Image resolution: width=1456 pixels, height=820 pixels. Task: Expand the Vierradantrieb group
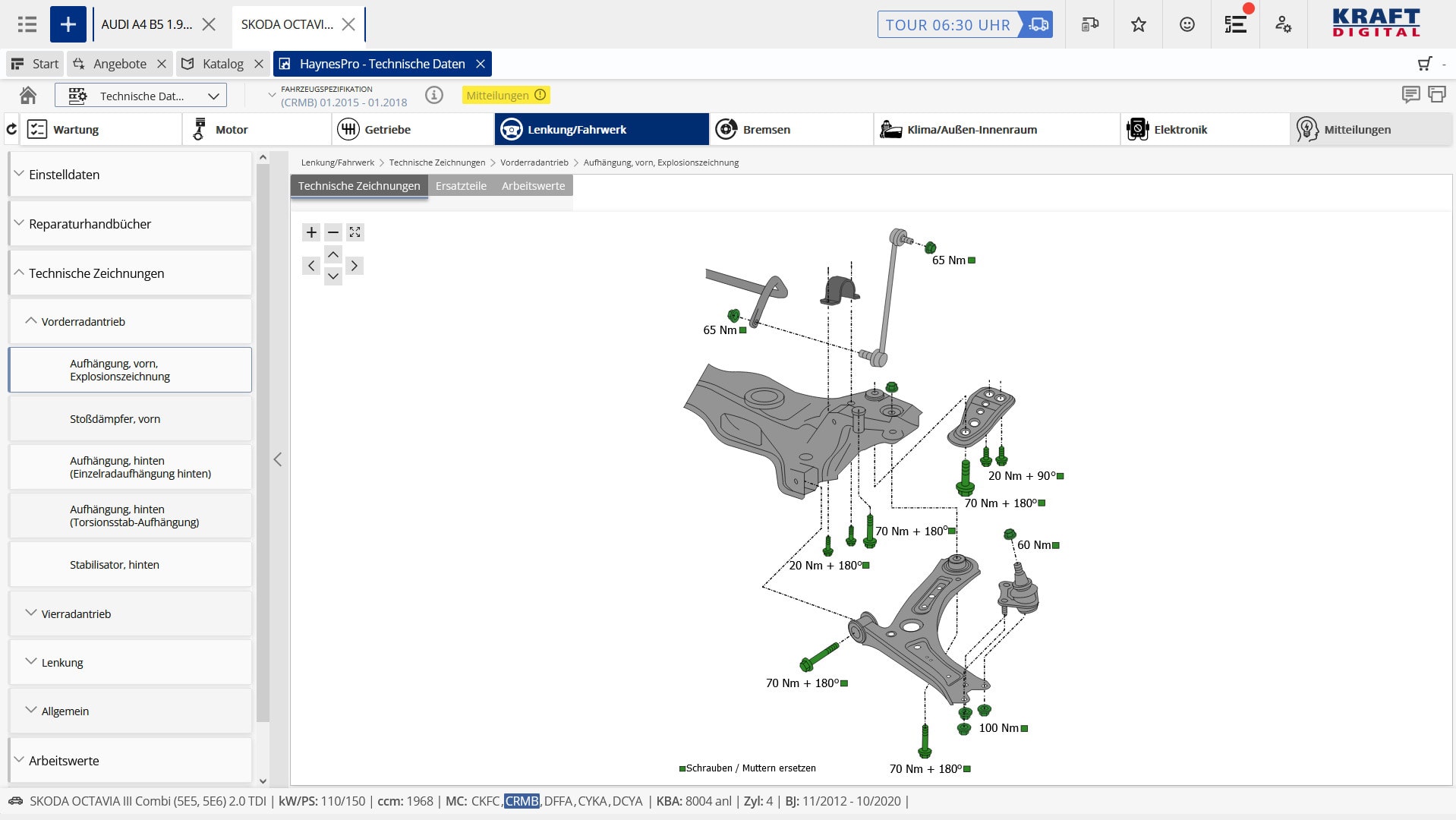point(130,613)
